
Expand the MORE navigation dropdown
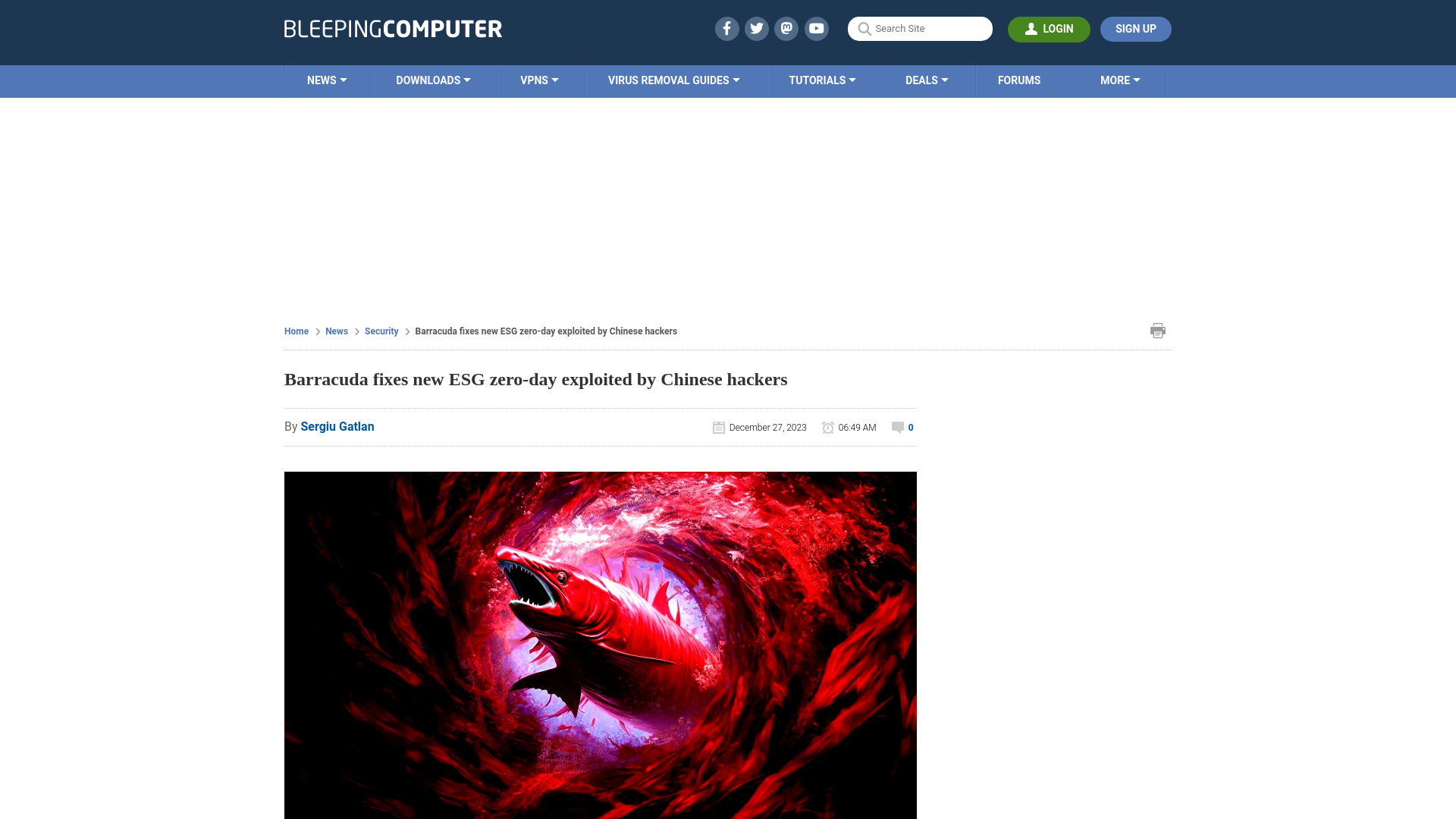coord(1120,81)
